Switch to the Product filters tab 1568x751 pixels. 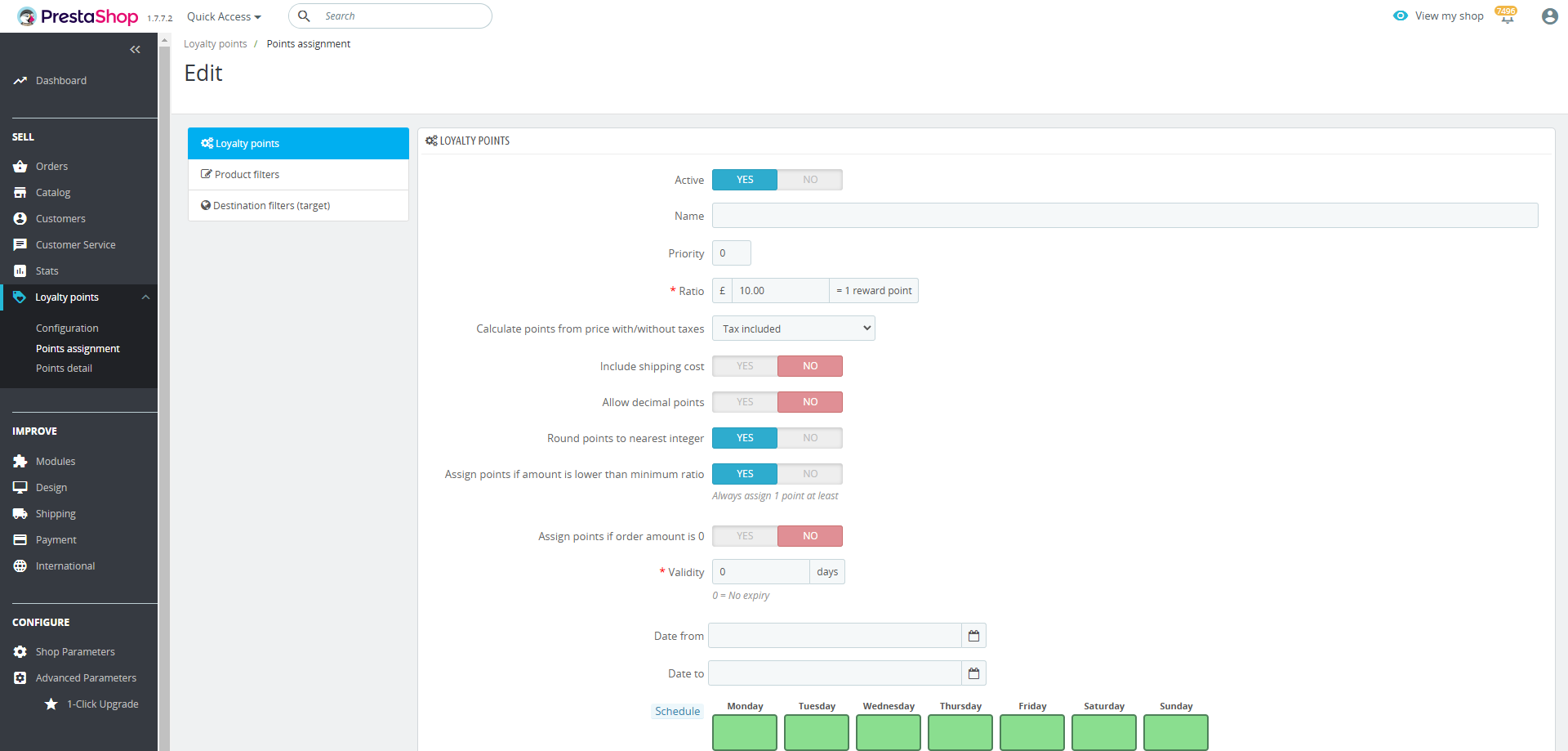298,175
